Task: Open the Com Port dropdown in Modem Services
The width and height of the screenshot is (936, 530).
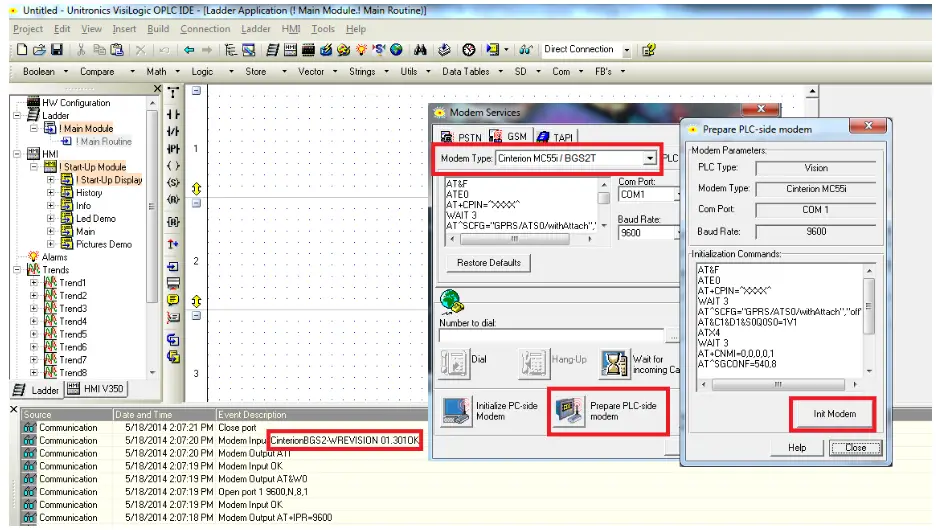Action: (678, 195)
